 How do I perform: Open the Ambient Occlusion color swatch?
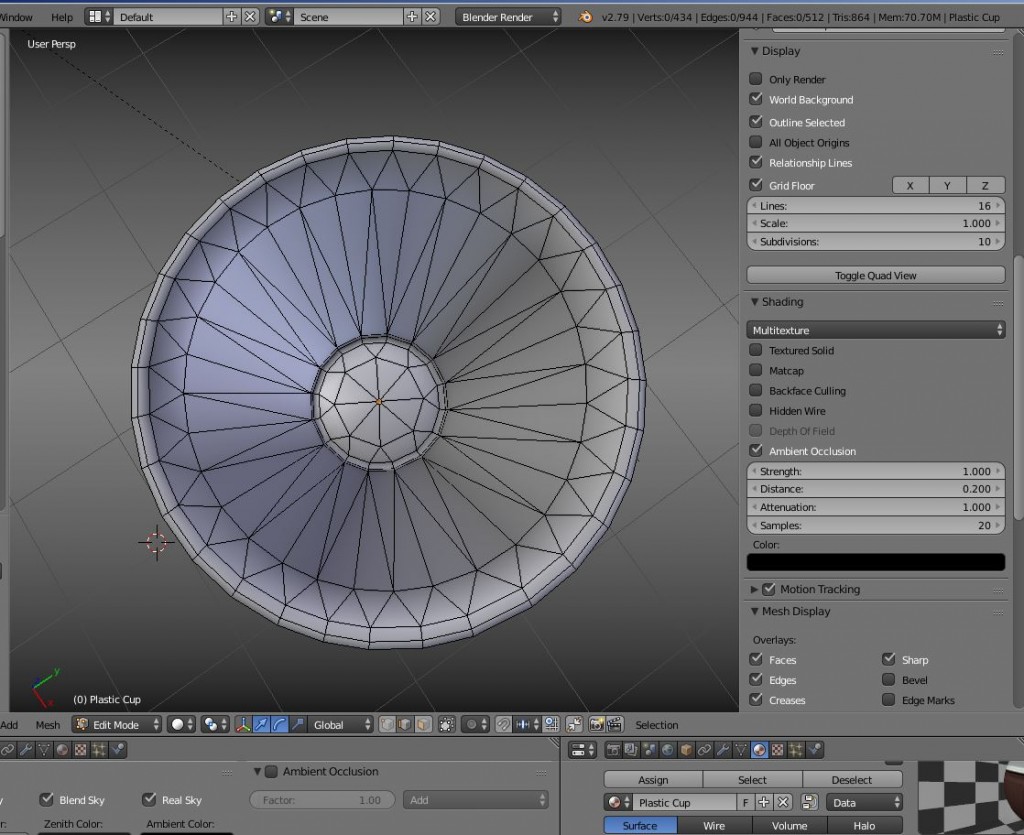875,562
